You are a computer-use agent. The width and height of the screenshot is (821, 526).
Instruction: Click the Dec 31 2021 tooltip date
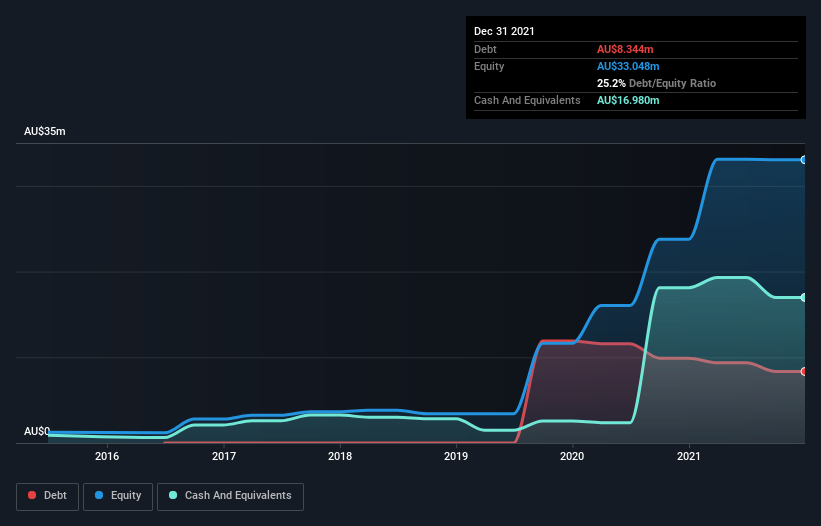504,31
